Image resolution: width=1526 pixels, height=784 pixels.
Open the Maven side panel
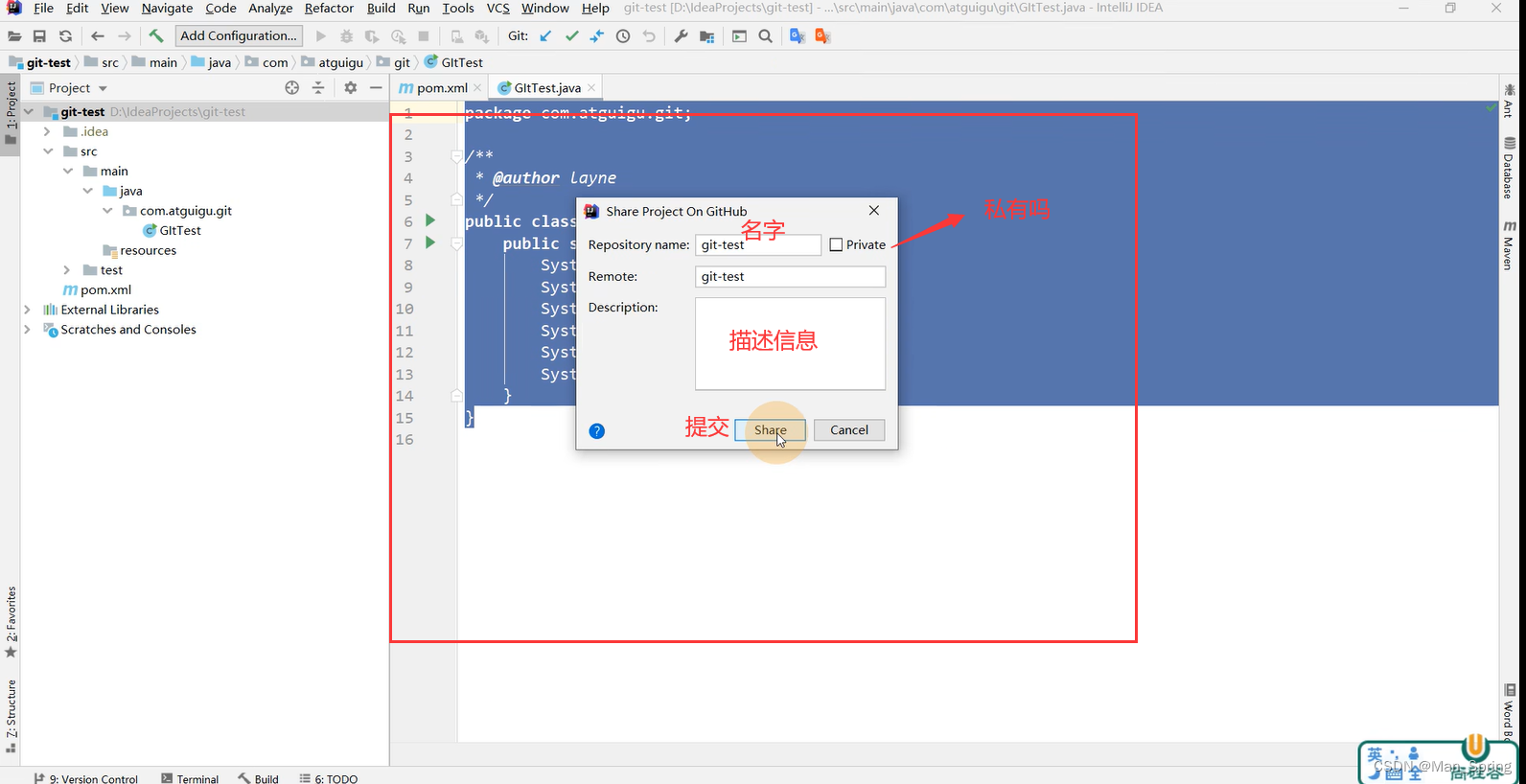pos(1509,245)
